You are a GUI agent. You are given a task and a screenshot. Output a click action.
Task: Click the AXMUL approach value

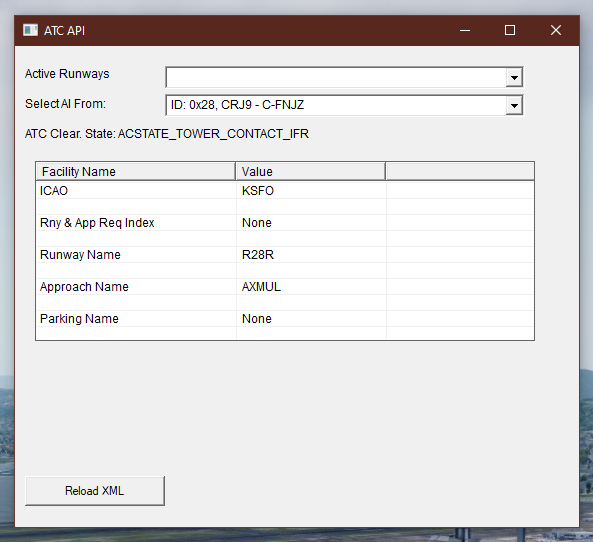261,287
